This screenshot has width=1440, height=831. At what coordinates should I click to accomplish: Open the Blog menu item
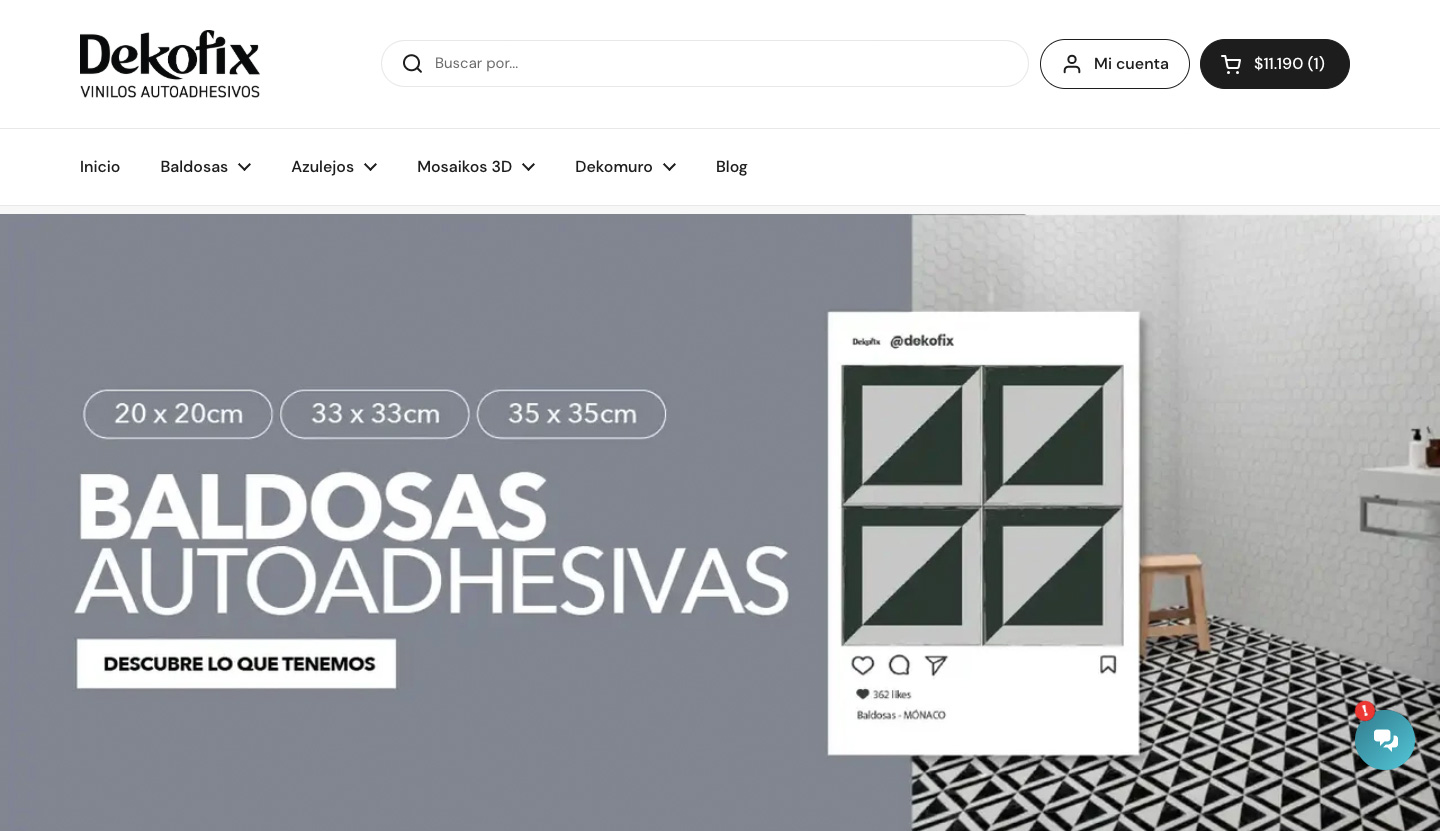click(x=732, y=167)
